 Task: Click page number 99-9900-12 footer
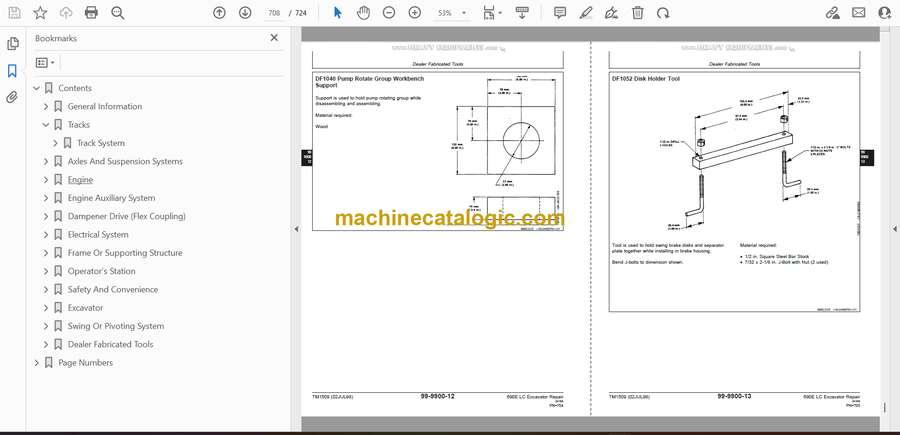click(x=437, y=396)
